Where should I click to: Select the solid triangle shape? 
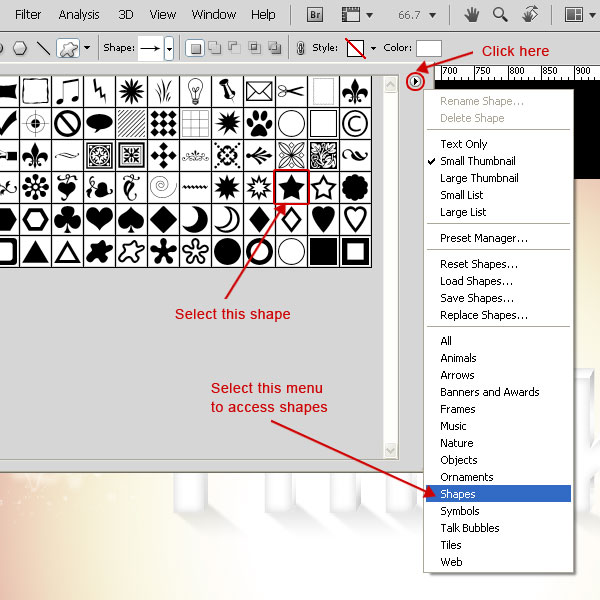click(35, 251)
